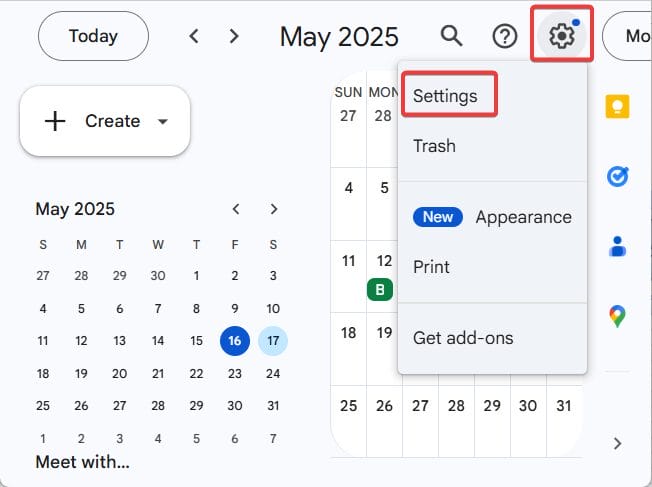Screen dimensions: 652x487
Task: Click the Meet with... heading
Action: coord(82,462)
